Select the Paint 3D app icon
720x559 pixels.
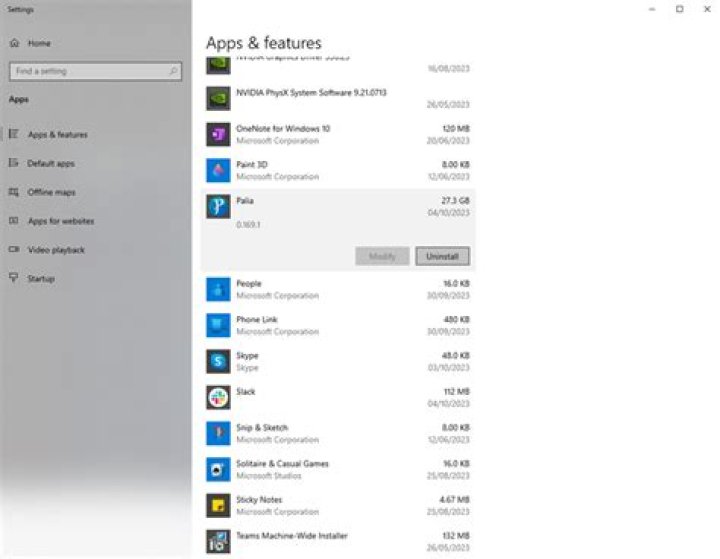pos(218,170)
